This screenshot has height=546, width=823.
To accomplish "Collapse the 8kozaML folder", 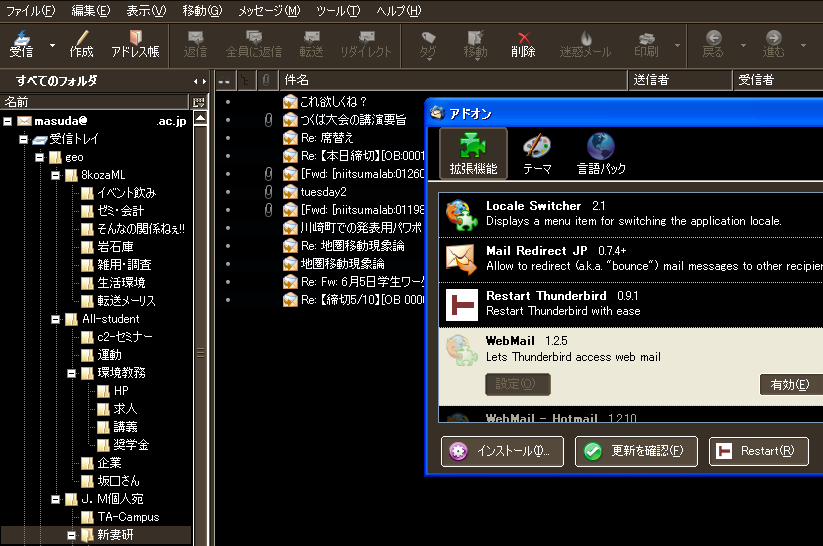I will [56, 175].
